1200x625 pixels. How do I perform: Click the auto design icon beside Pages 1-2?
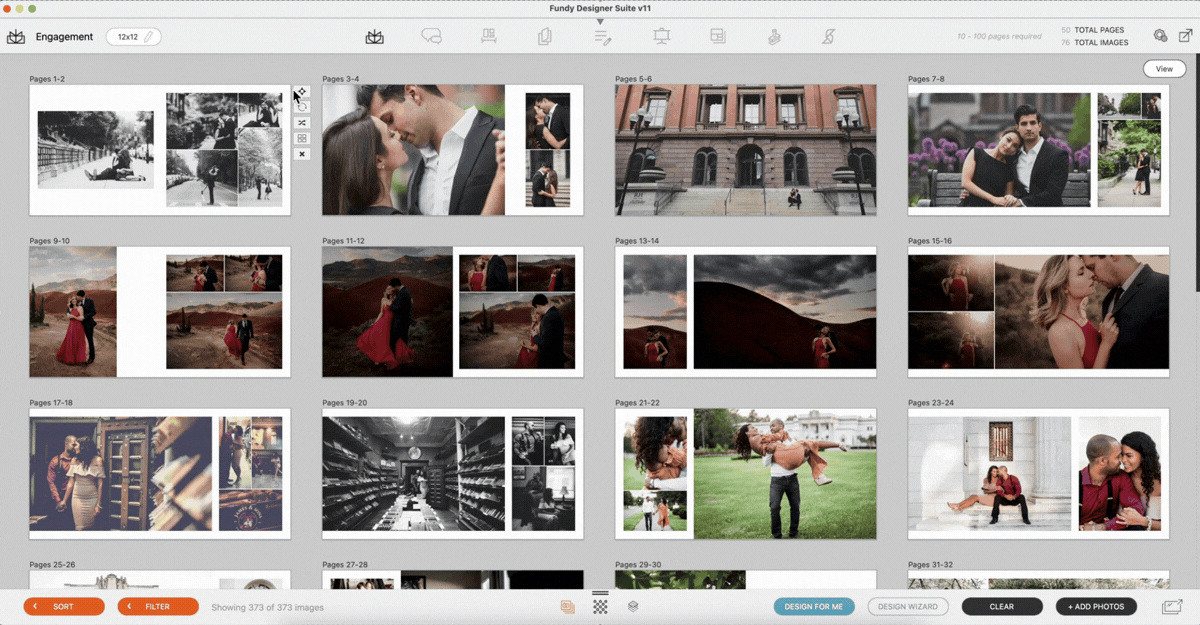click(301, 92)
